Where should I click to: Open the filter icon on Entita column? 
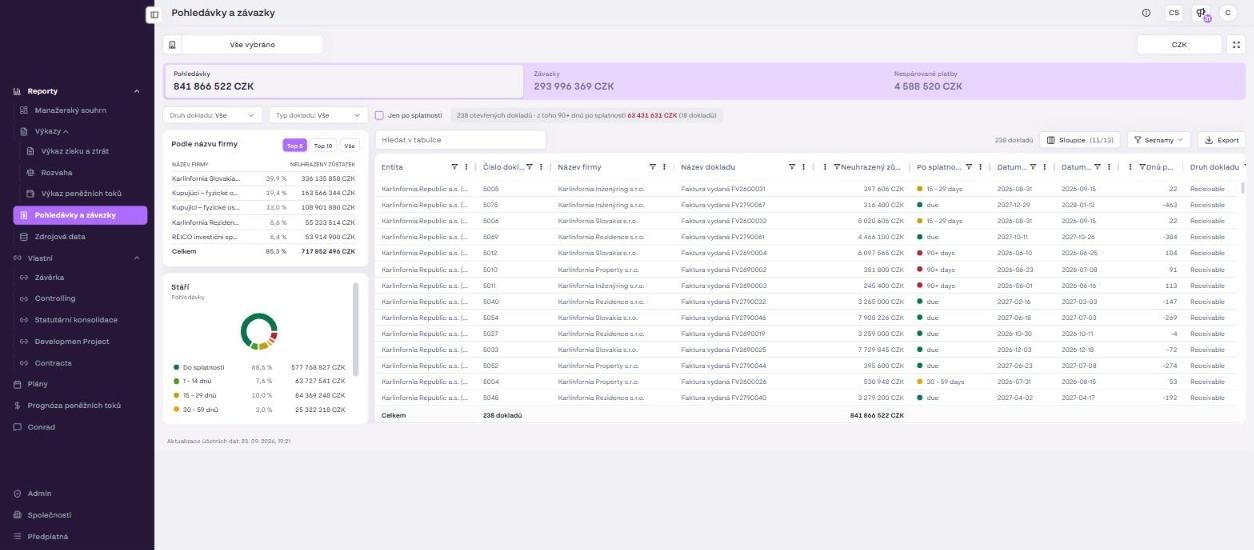[455, 167]
